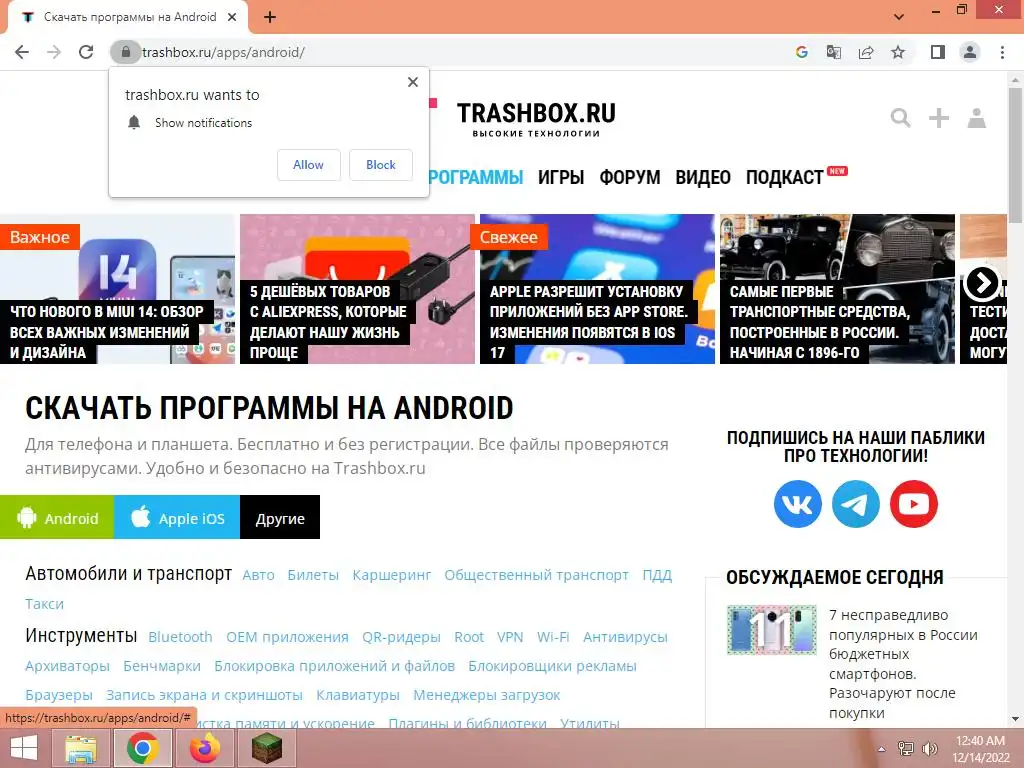Viewport: 1024px width, 768px height.
Task: Click the Google icon in address bar
Action: 801,52
